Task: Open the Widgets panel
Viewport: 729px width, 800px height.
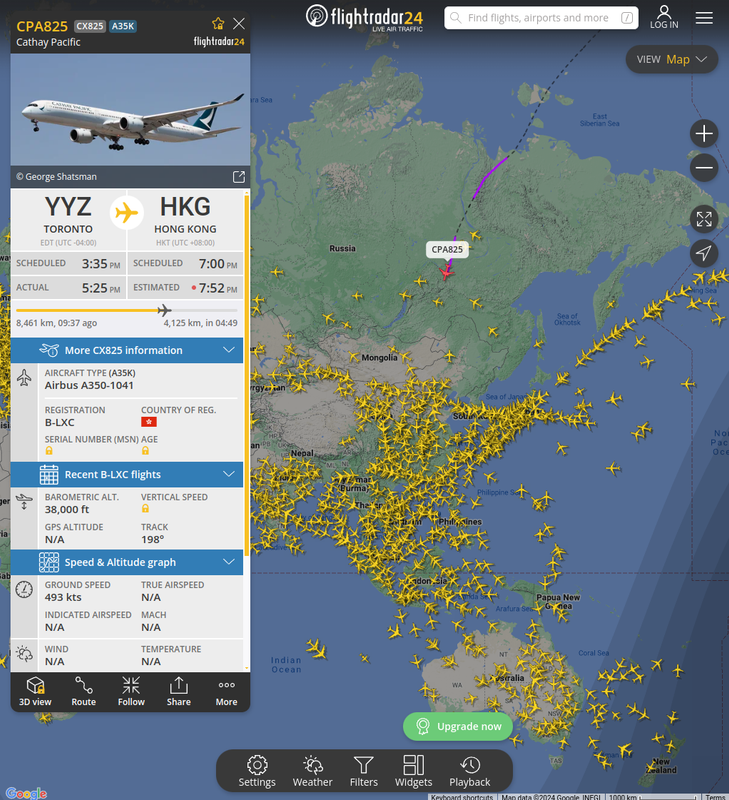Action: pyautogui.click(x=413, y=771)
